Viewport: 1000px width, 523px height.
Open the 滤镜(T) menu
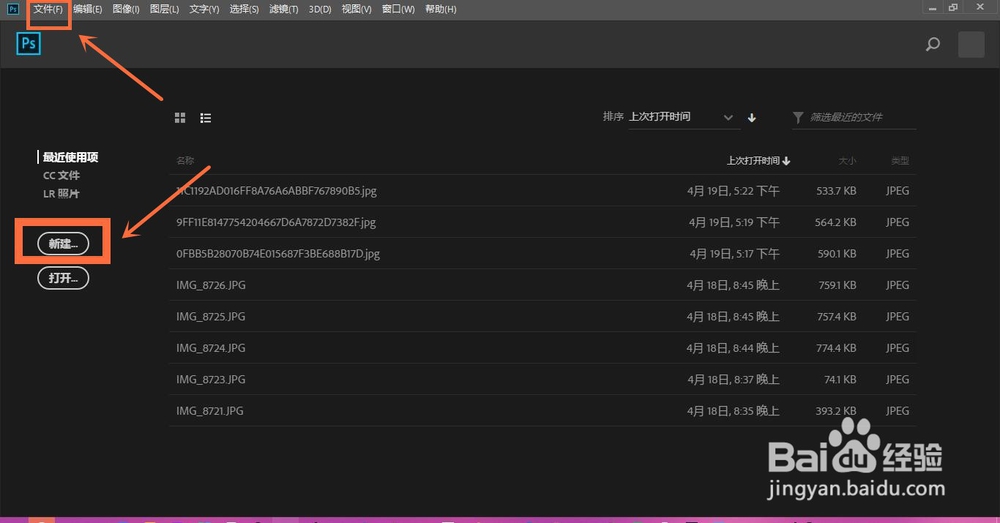tap(283, 9)
